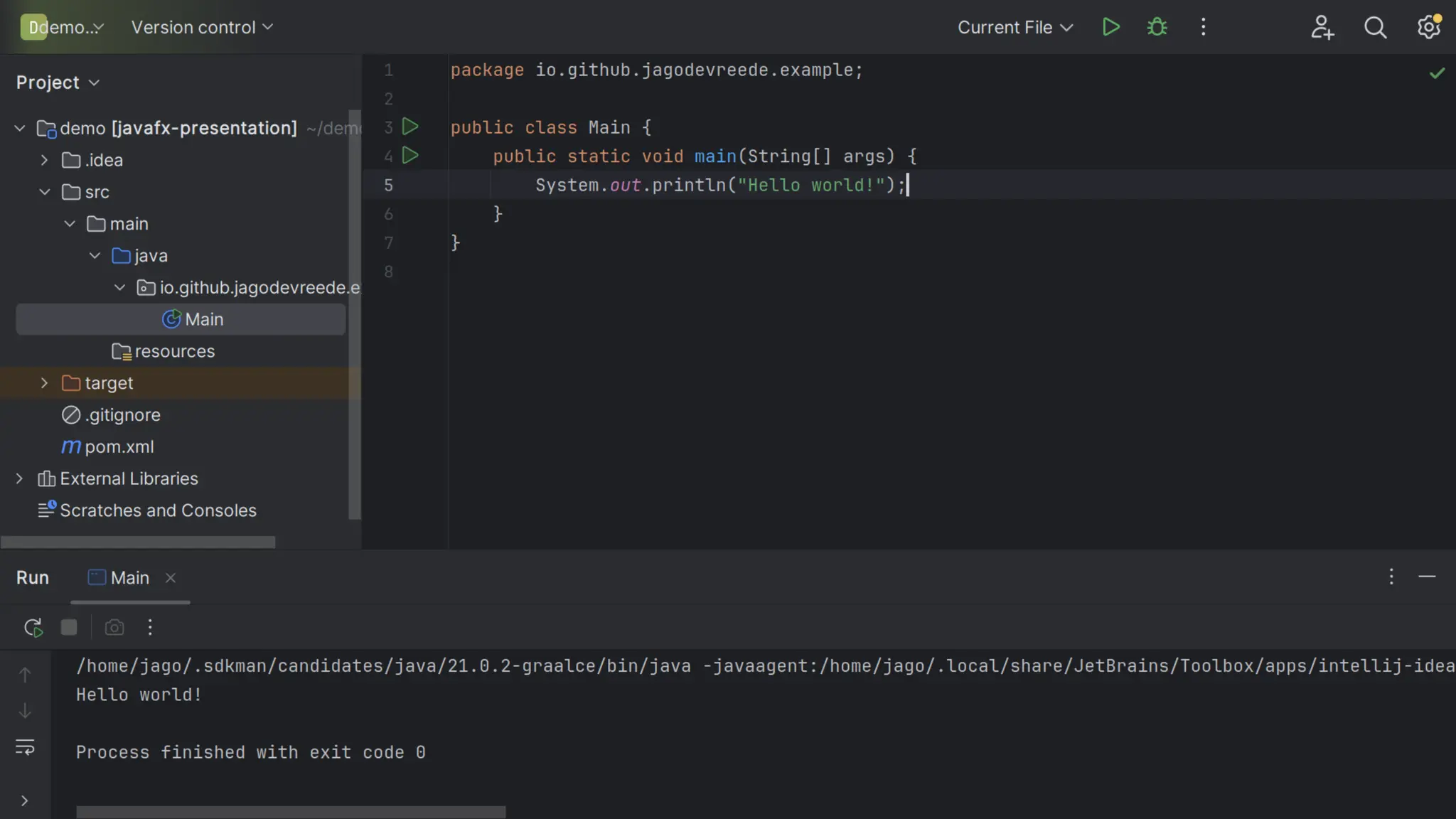Screen dimensions: 1456x819
Task: Start debugging with the Debug bug icon
Action: (1157, 27)
